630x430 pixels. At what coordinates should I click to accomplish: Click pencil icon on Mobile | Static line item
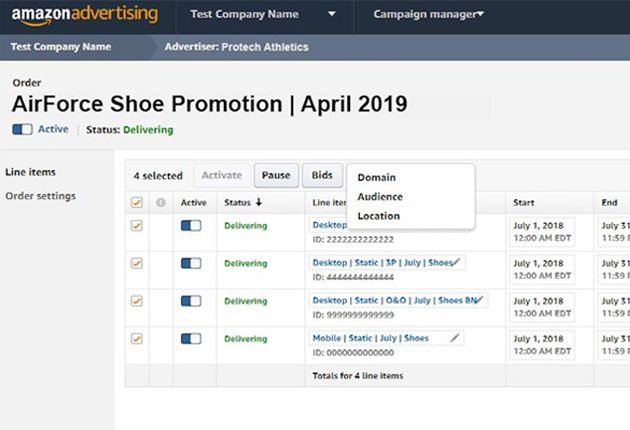pyautogui.click(x=456, y=338)
